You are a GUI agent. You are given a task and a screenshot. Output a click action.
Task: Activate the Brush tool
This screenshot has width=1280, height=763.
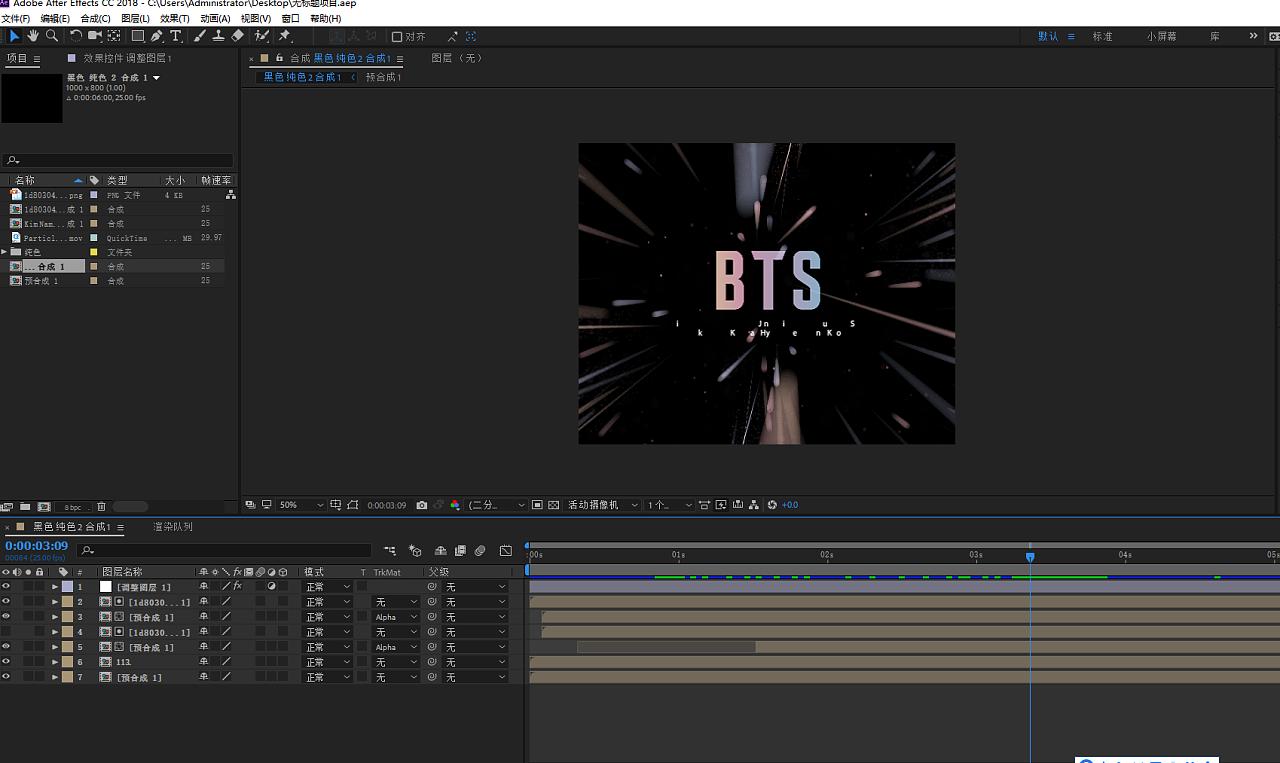pos(200,36)
